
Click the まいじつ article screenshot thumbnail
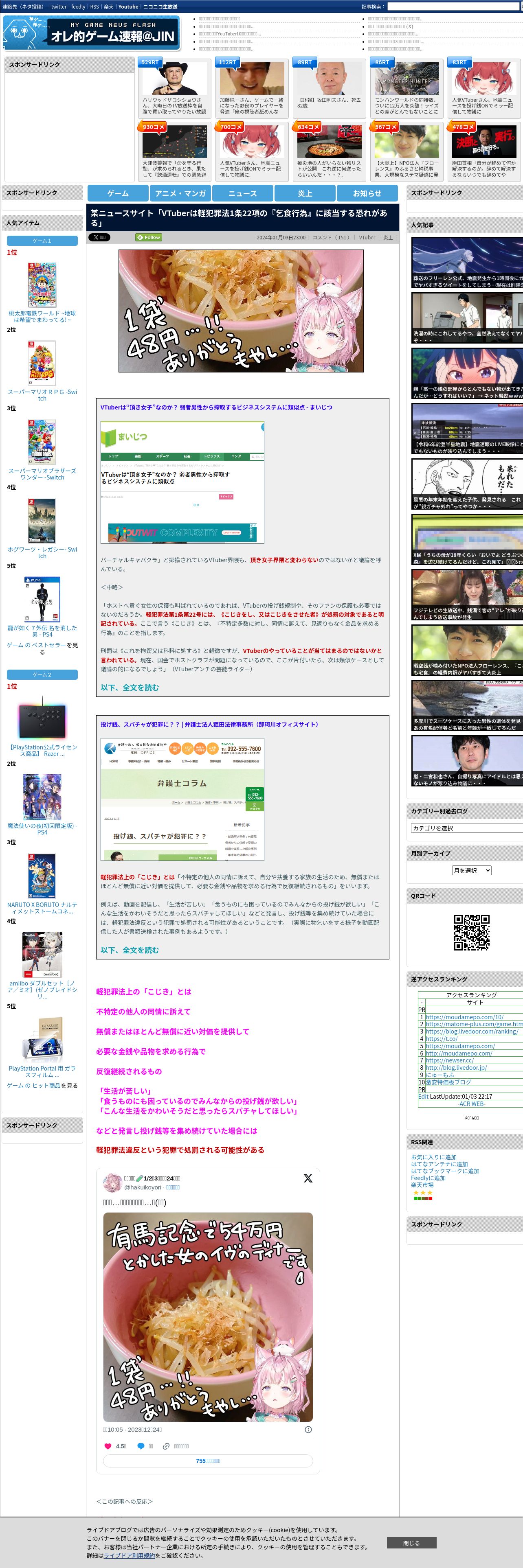tap(182, 482)
